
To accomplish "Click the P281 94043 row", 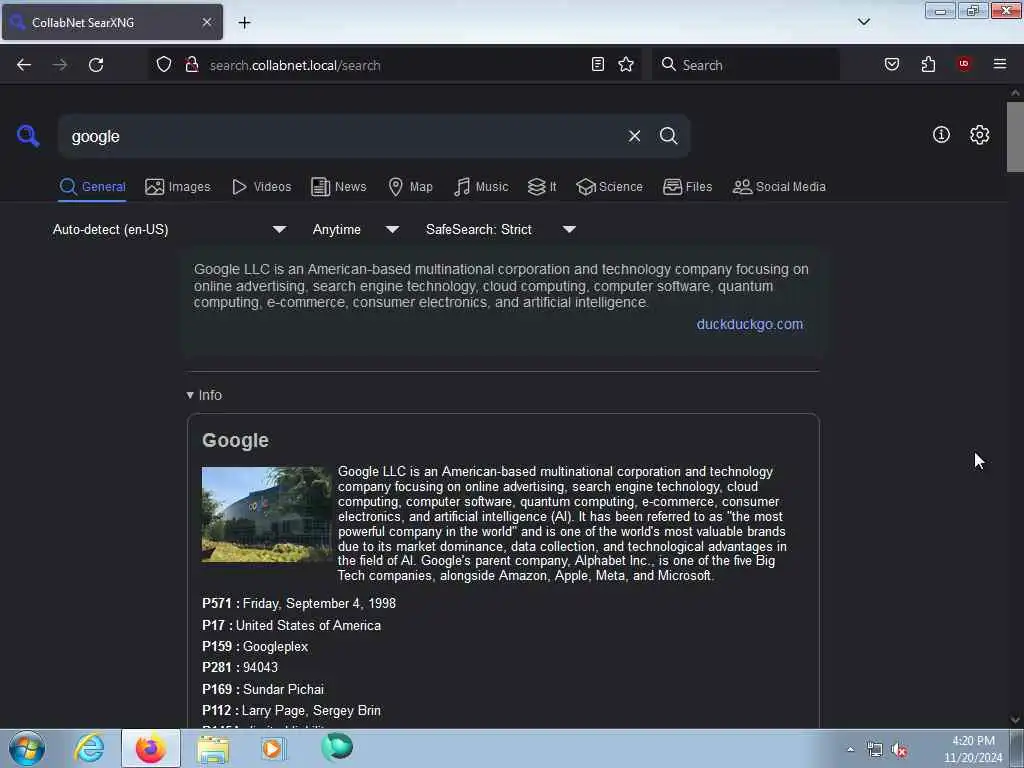I will tap(240, 667).
